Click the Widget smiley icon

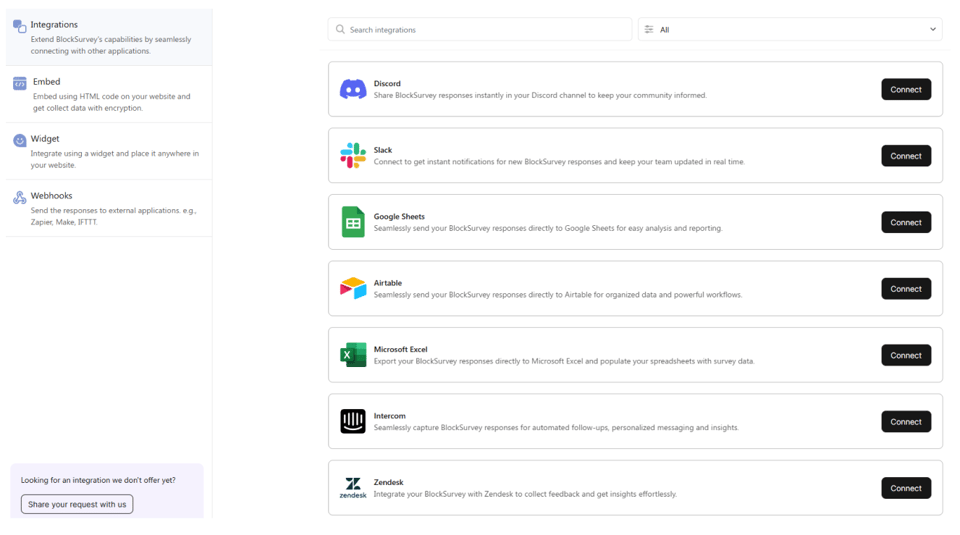click(20, 140)
